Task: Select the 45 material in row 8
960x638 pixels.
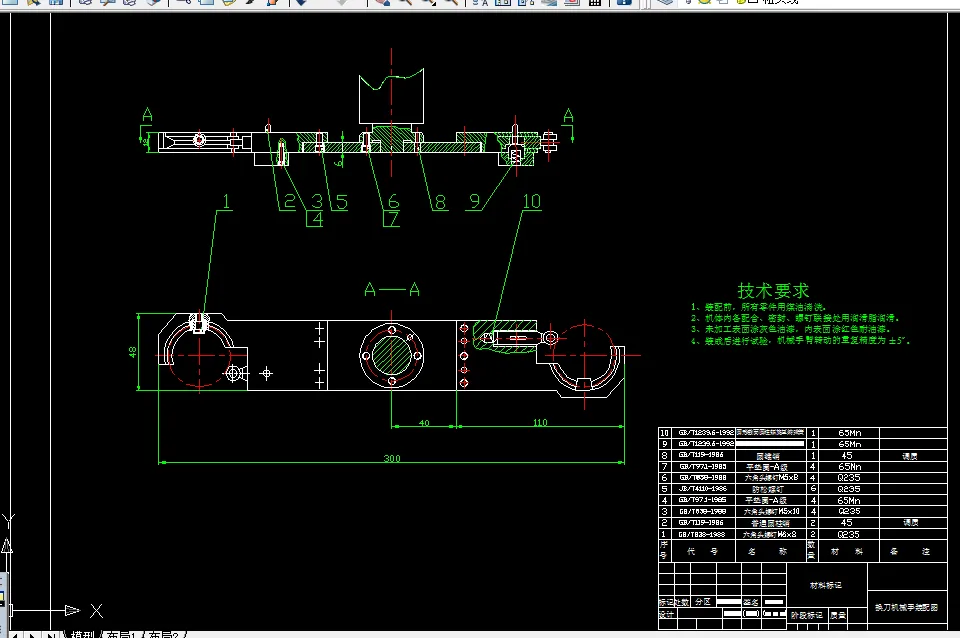Action: tap(847, 456)
